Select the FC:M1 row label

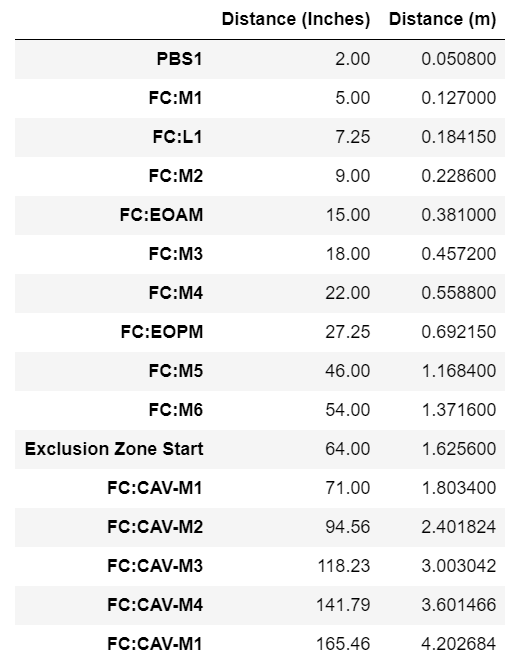pos(175,98)
